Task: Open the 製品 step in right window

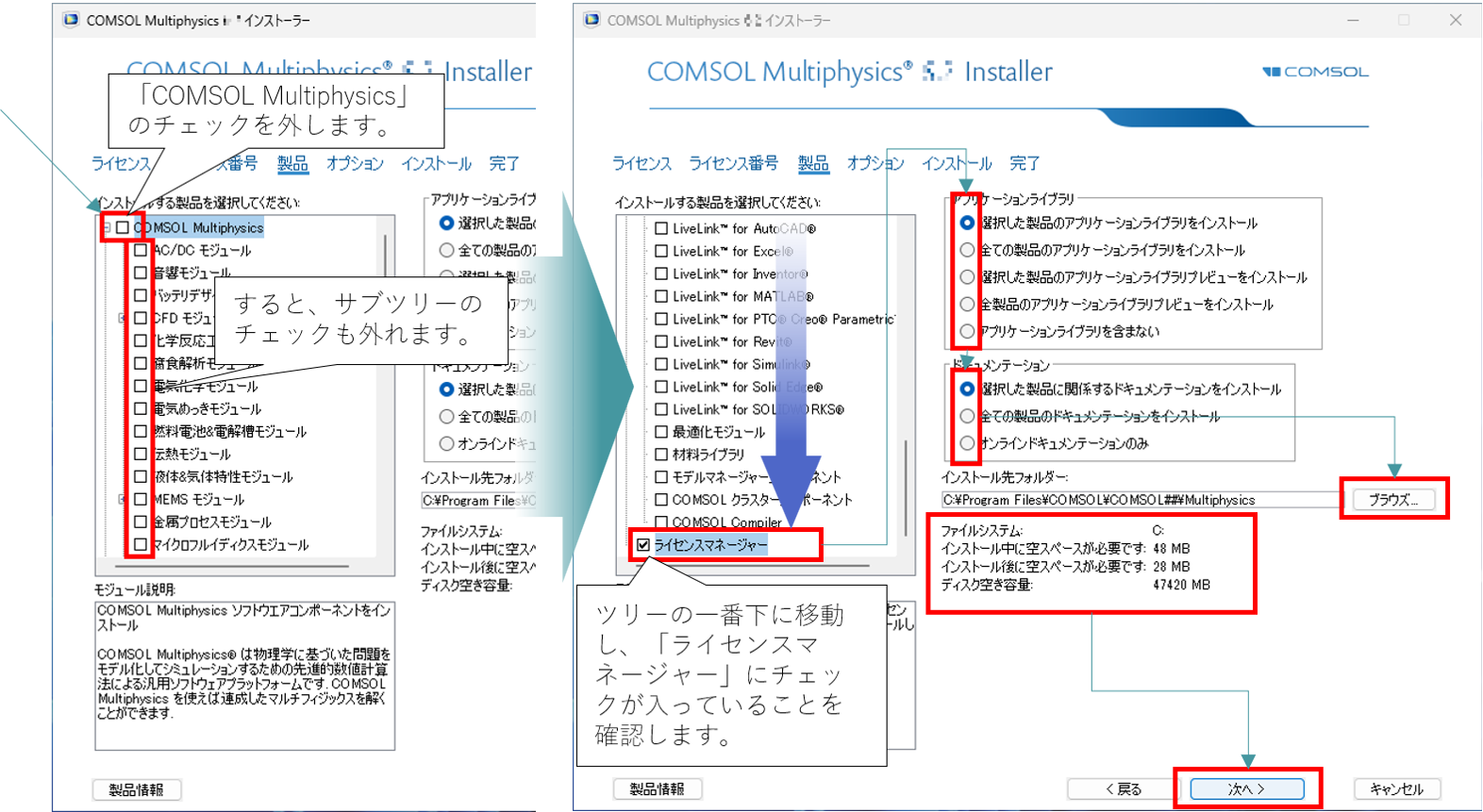Action: [813, 163]
